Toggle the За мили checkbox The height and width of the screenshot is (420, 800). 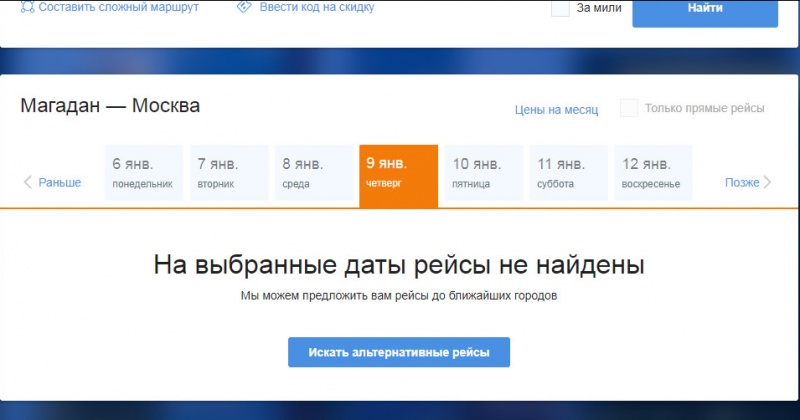pyautogui.click(x=560, y=8)
